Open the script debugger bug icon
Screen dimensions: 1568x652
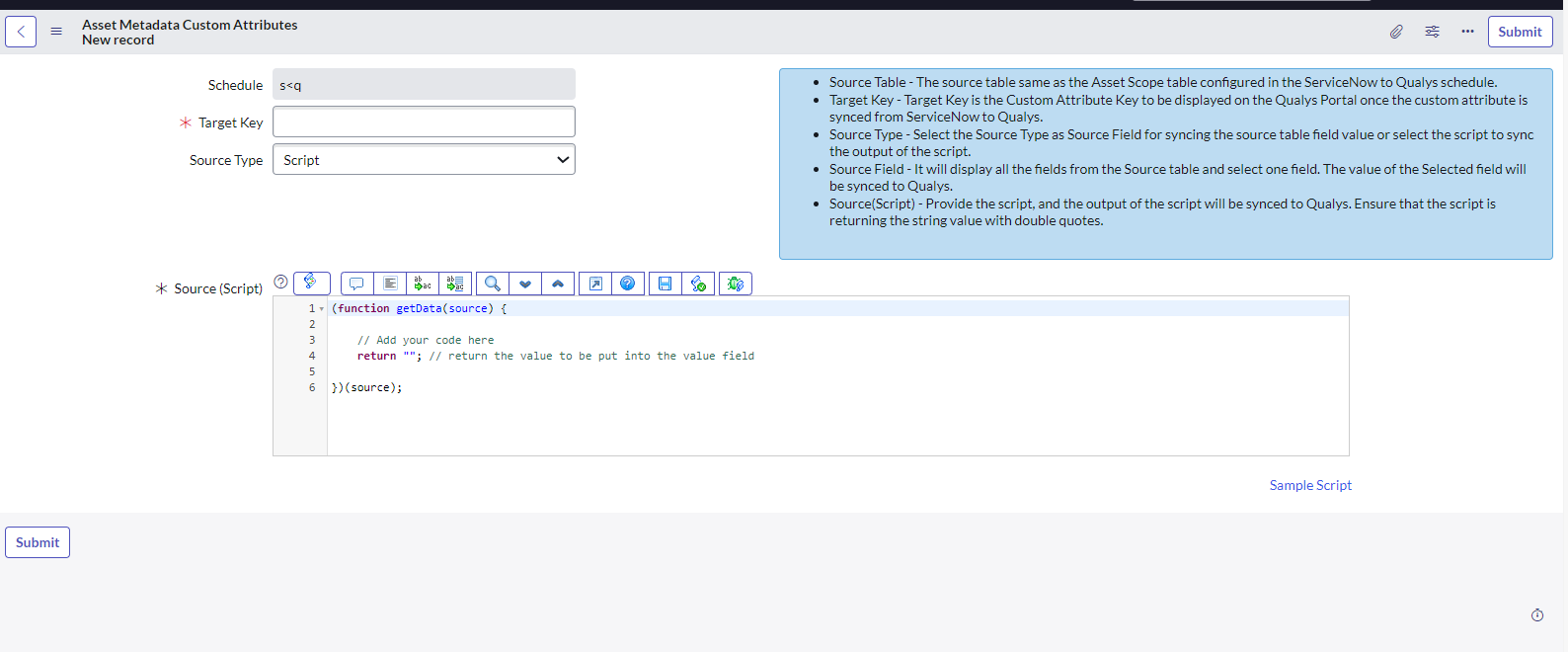736,284
